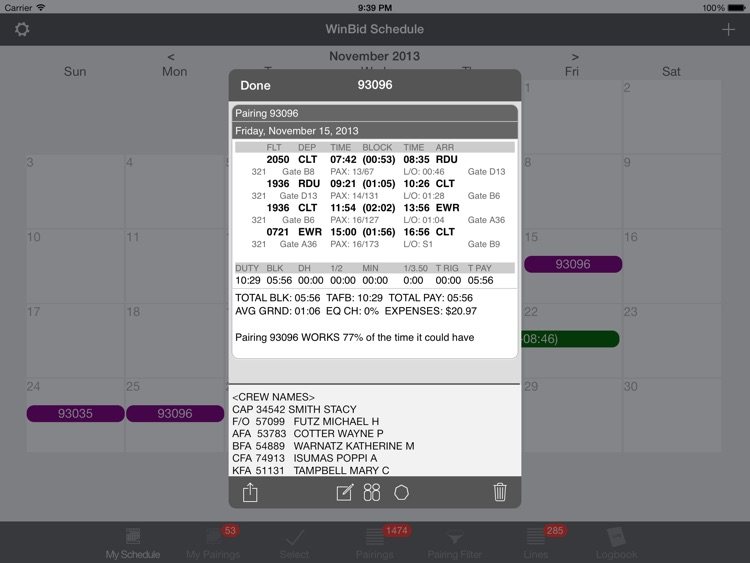Screen dimensions: 750x563
Task: Select pairing 93096 on Friday the 15th
Action: coord(573,264)
